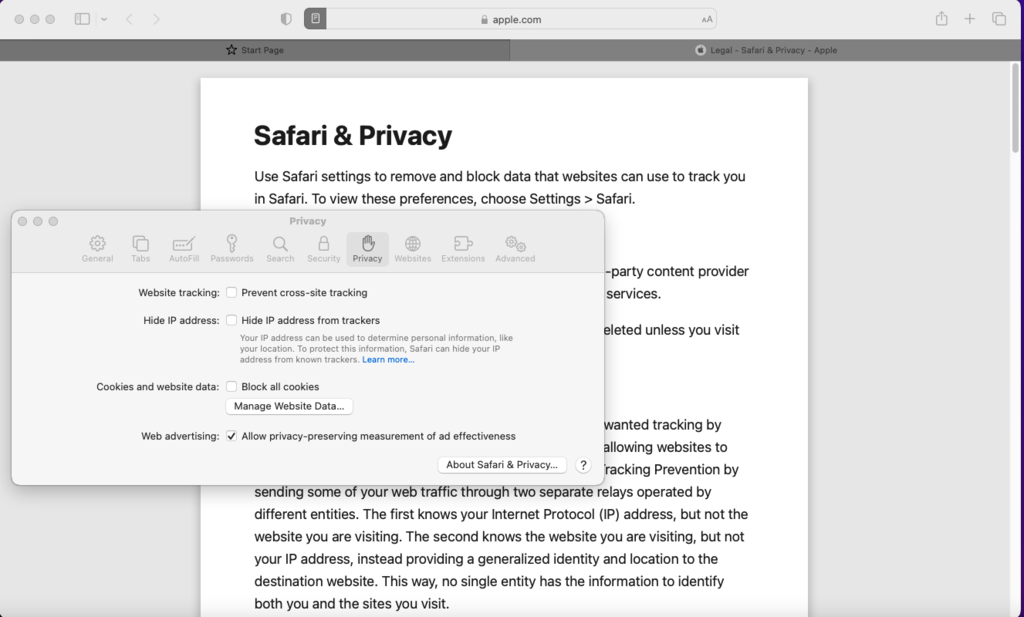Enable Hide IP address from trackers
The height and width of the screenshot is (617, 1024).
(x=231, y=320)
